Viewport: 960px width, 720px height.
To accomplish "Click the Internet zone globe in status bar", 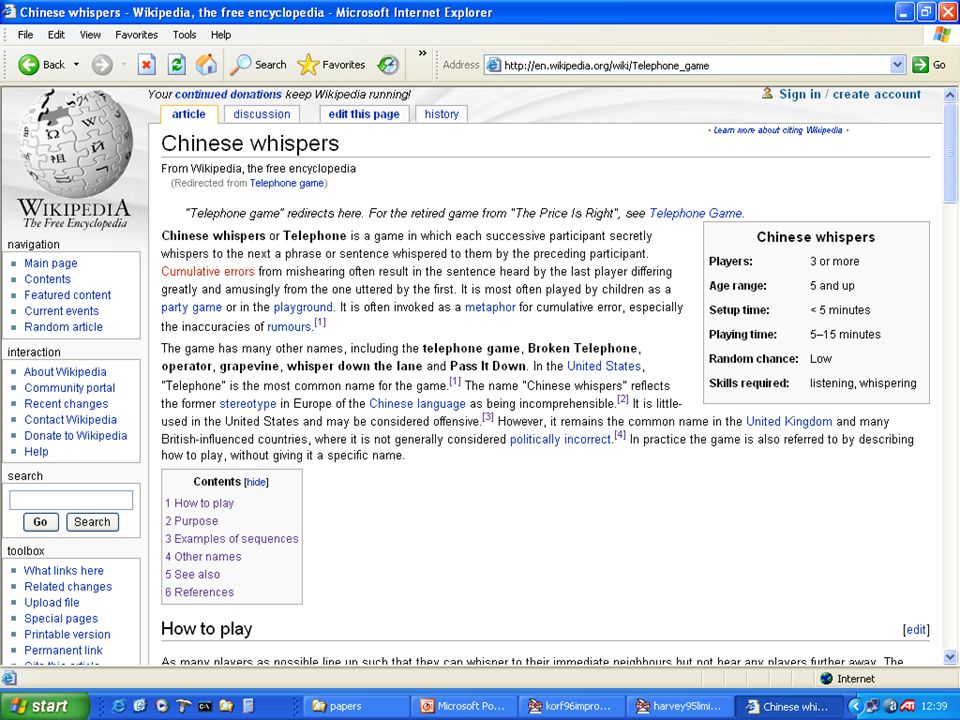I will click(x=827, y=678).
